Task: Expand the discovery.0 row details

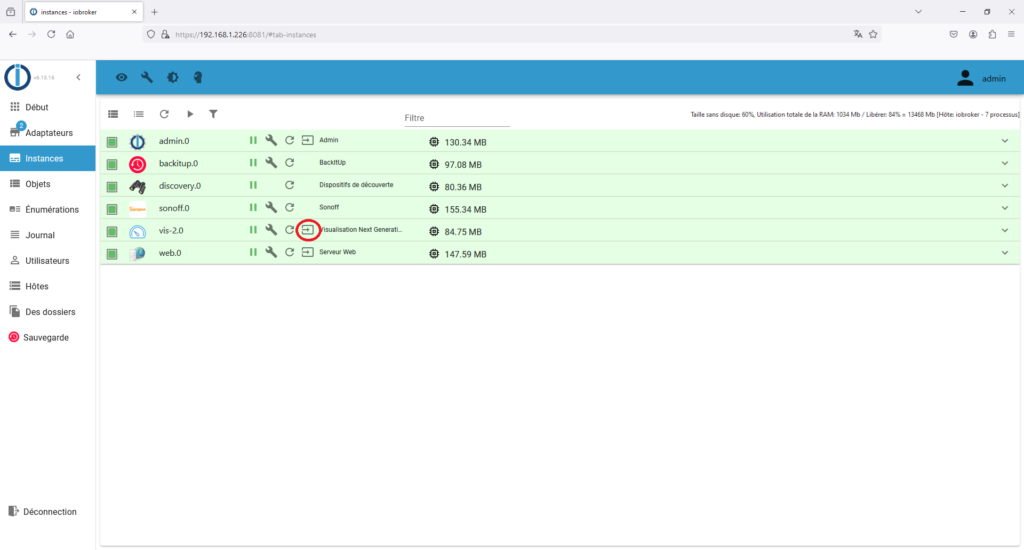Action: click(x=1005, y=186)
